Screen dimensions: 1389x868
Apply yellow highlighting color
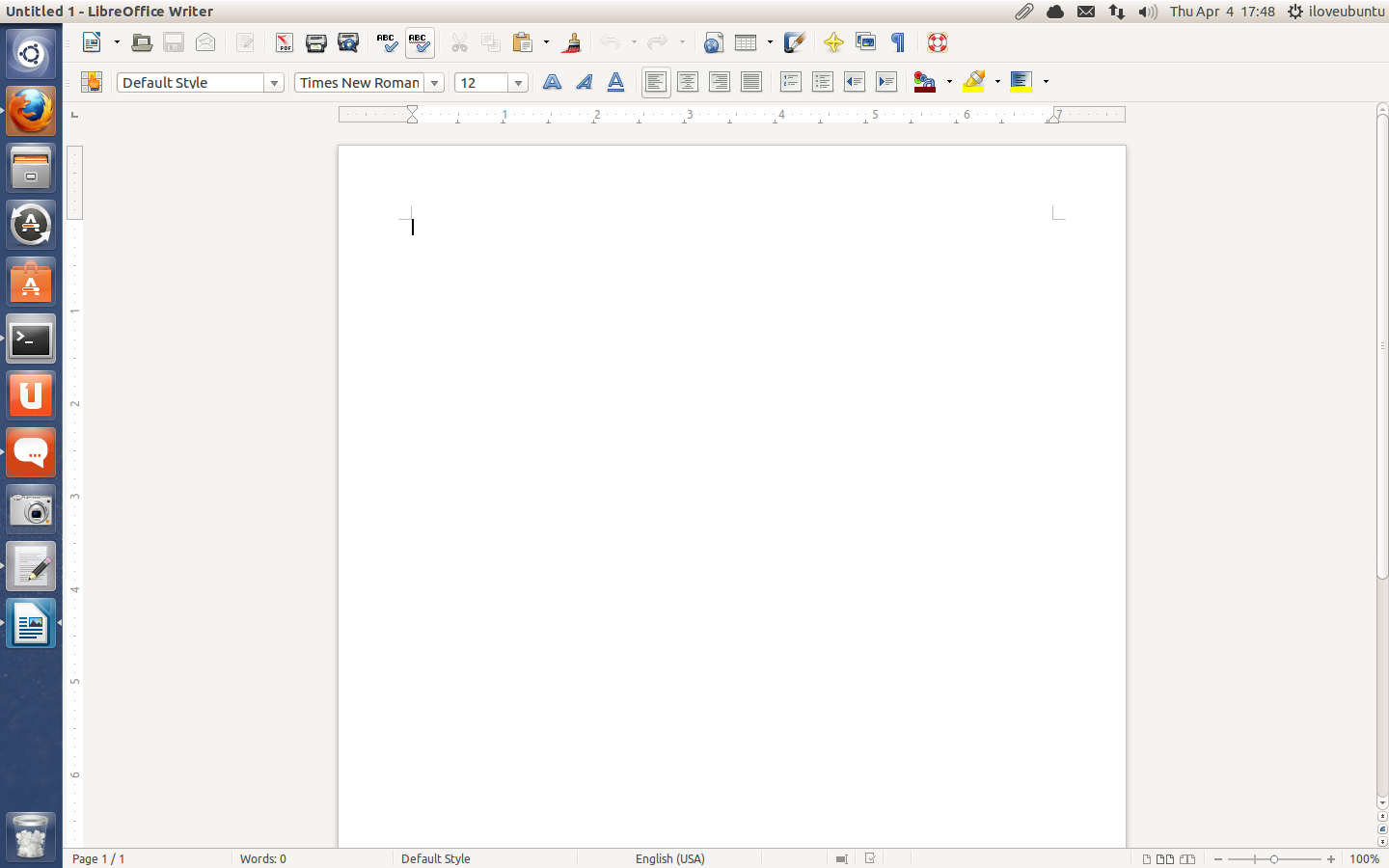tap(973, 82)
